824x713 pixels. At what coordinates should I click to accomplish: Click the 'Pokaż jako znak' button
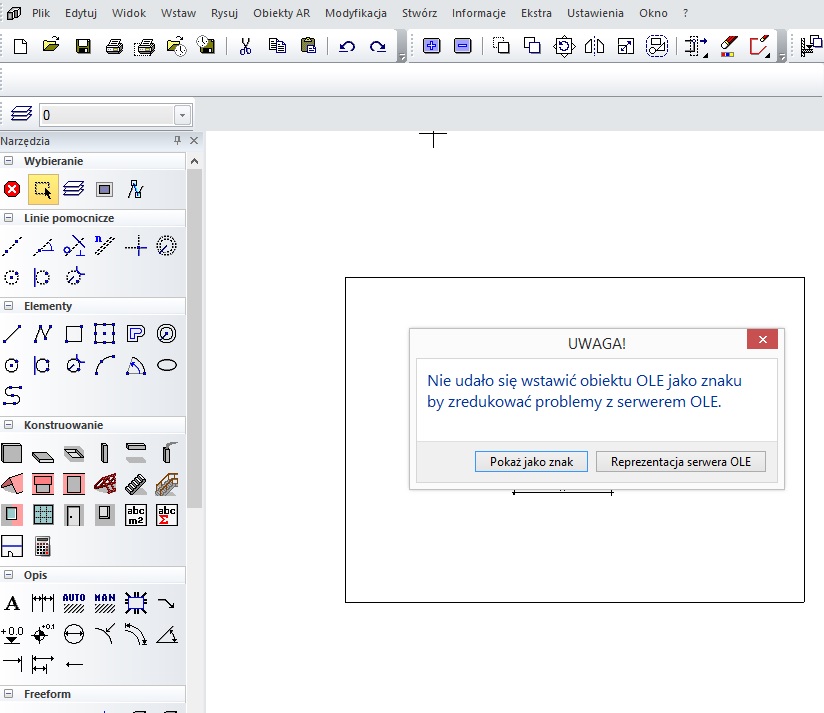[x=531, y=461]
